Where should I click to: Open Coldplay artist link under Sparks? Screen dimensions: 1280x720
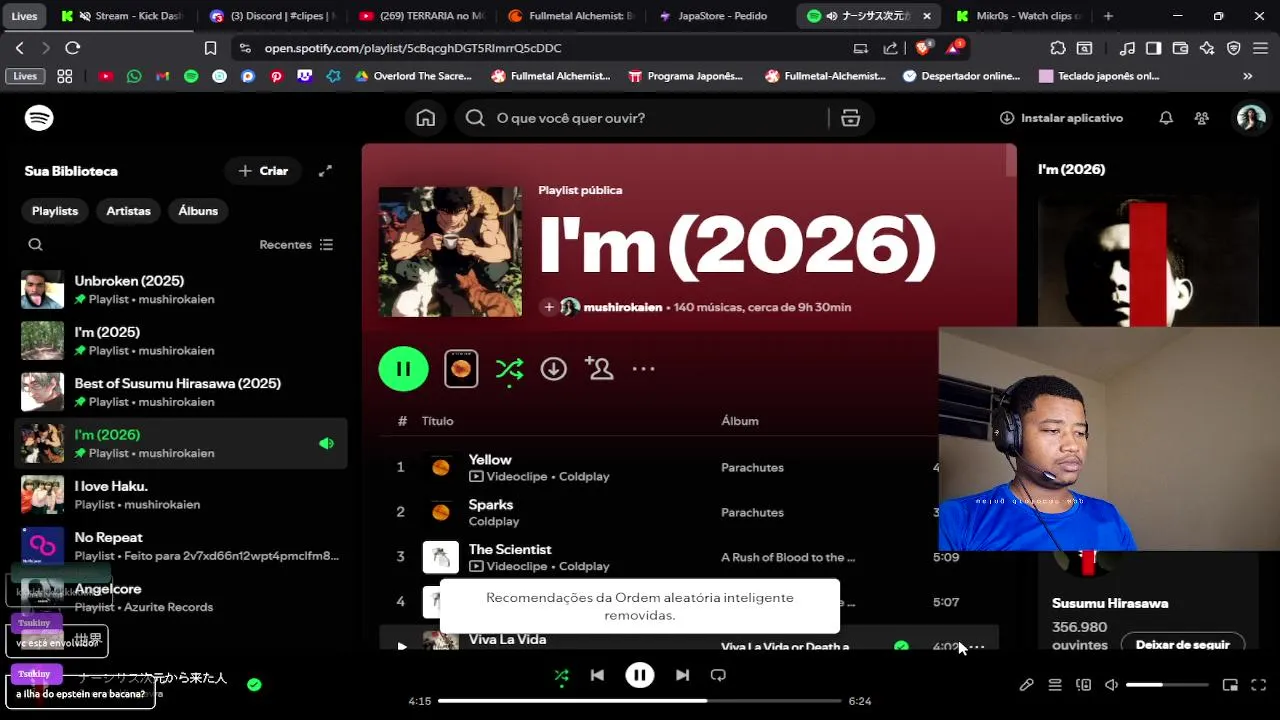pyautogui.click(x=494, y=521)
